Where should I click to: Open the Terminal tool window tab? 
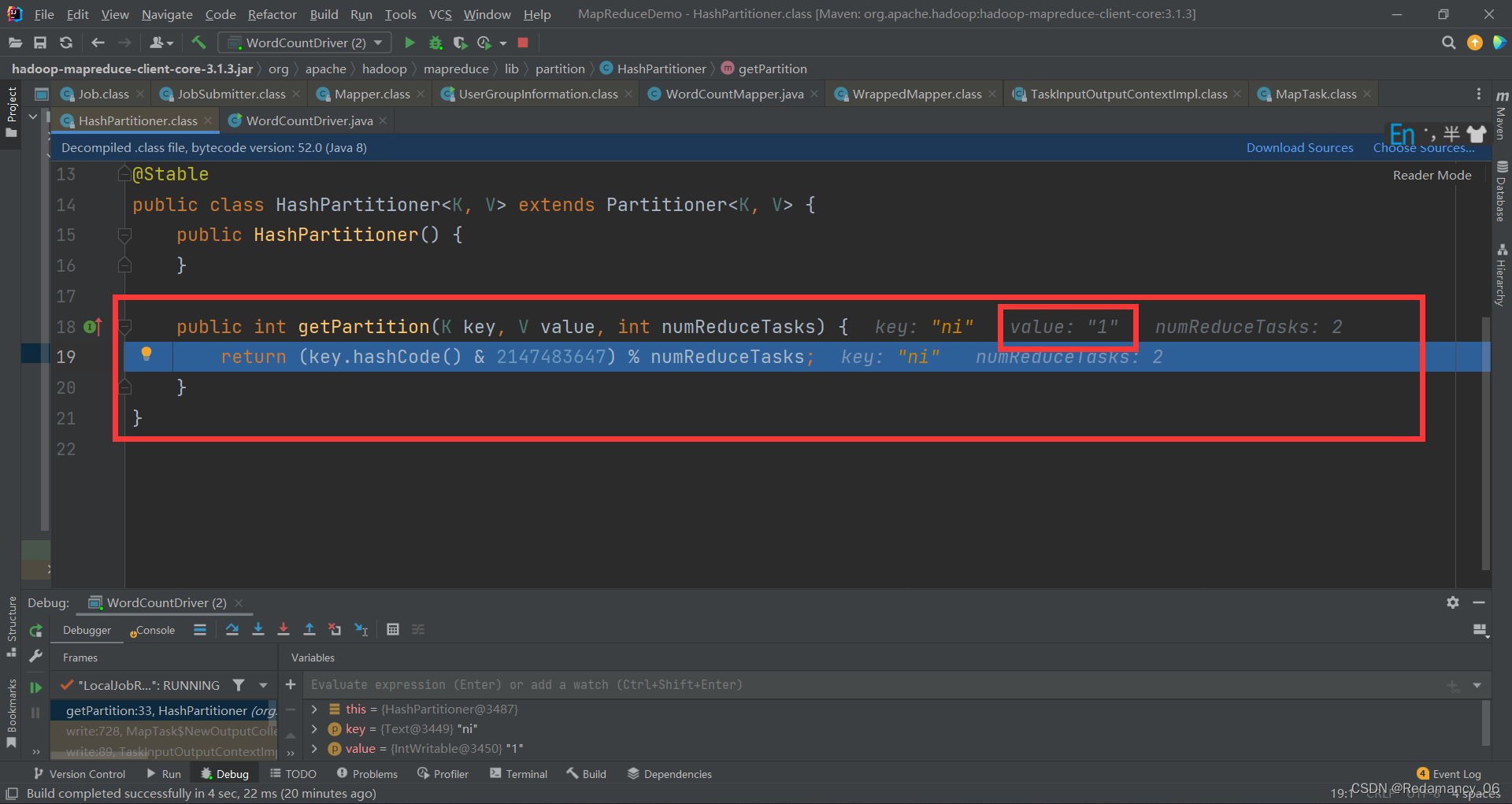(518, 774)
